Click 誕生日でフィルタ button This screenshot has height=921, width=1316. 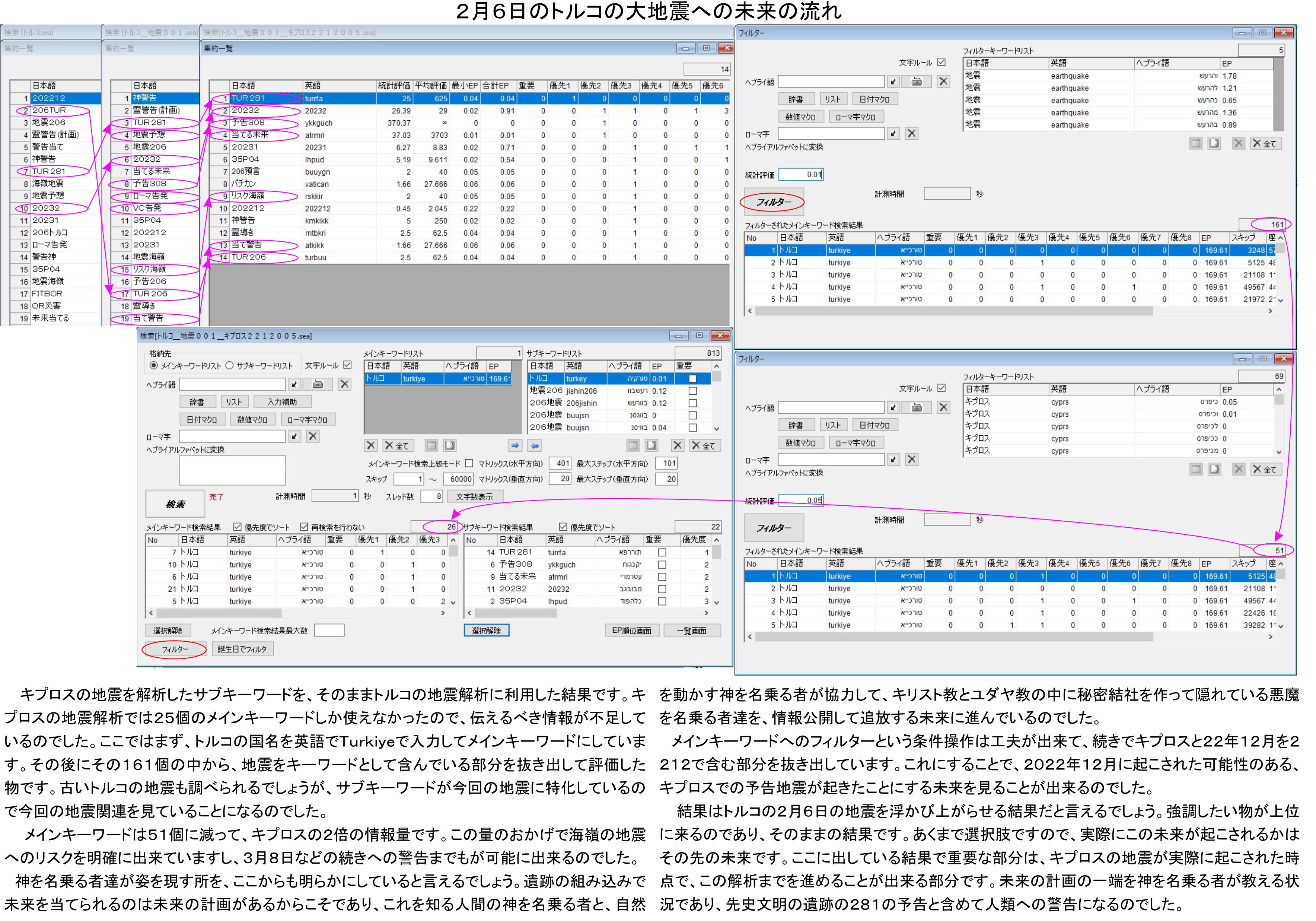(x=242, y=649)
